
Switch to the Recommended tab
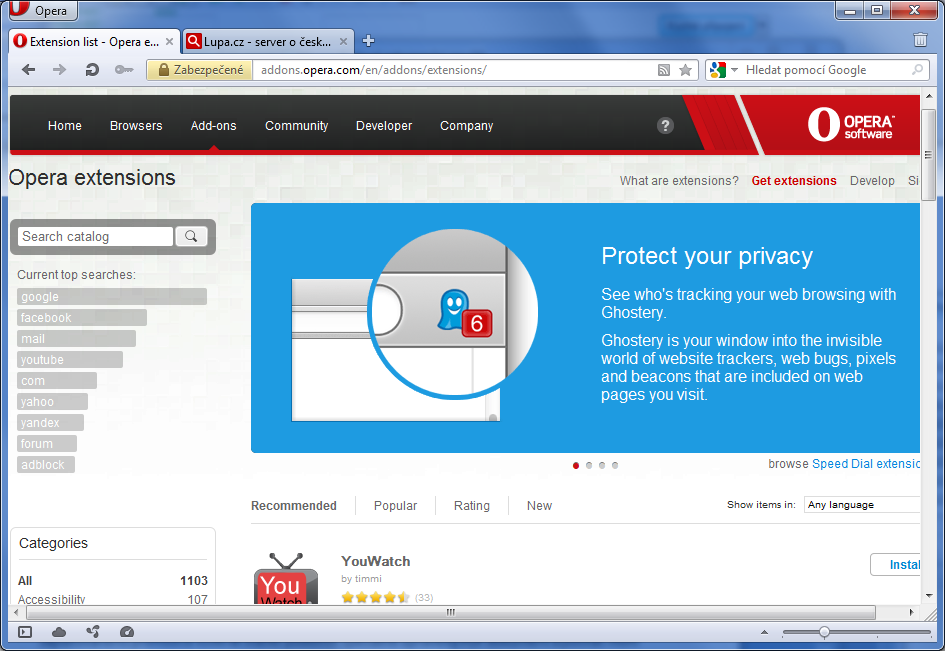294,506
